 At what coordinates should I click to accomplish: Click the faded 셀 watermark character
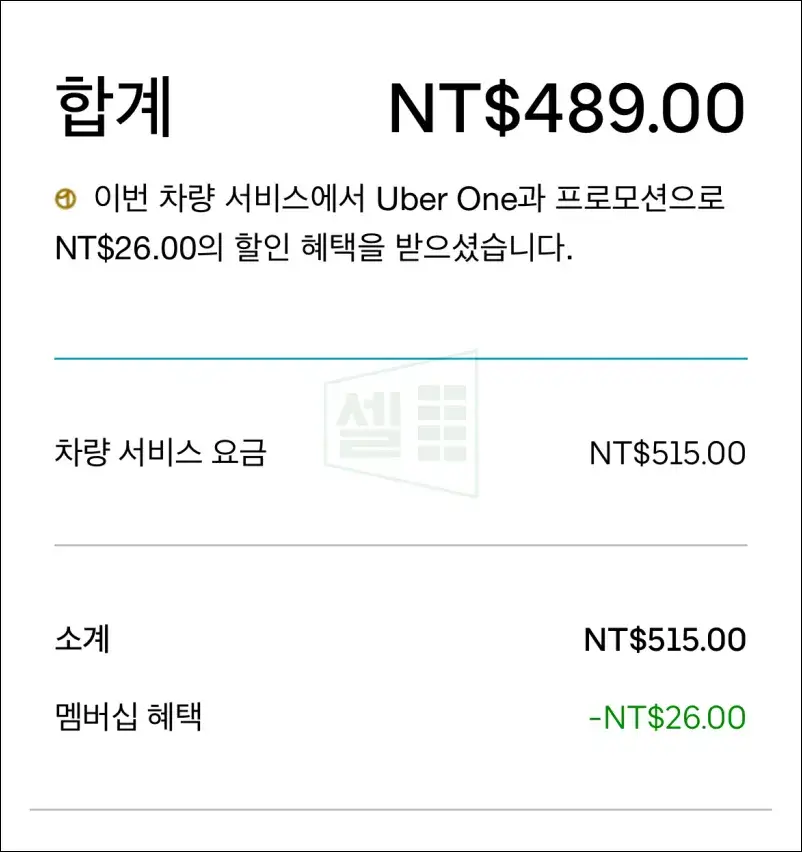click(x=369, y=424)
